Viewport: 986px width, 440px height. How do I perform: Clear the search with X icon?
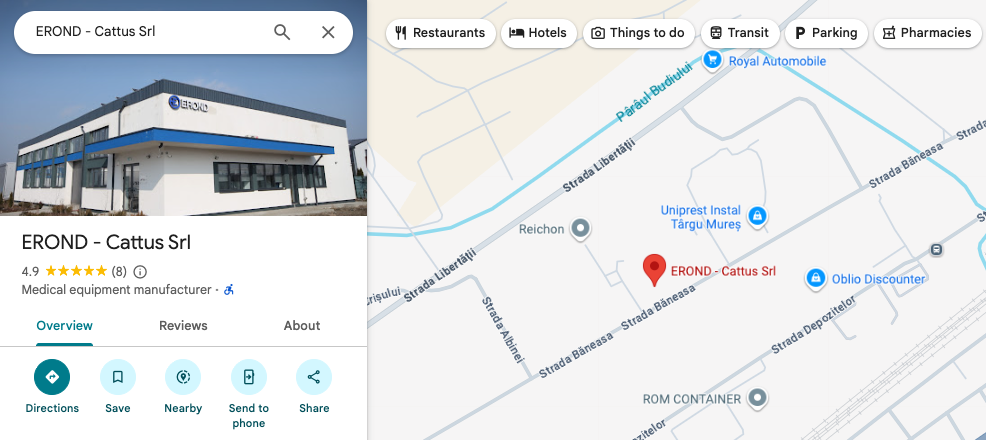click(x=328, y=32)
